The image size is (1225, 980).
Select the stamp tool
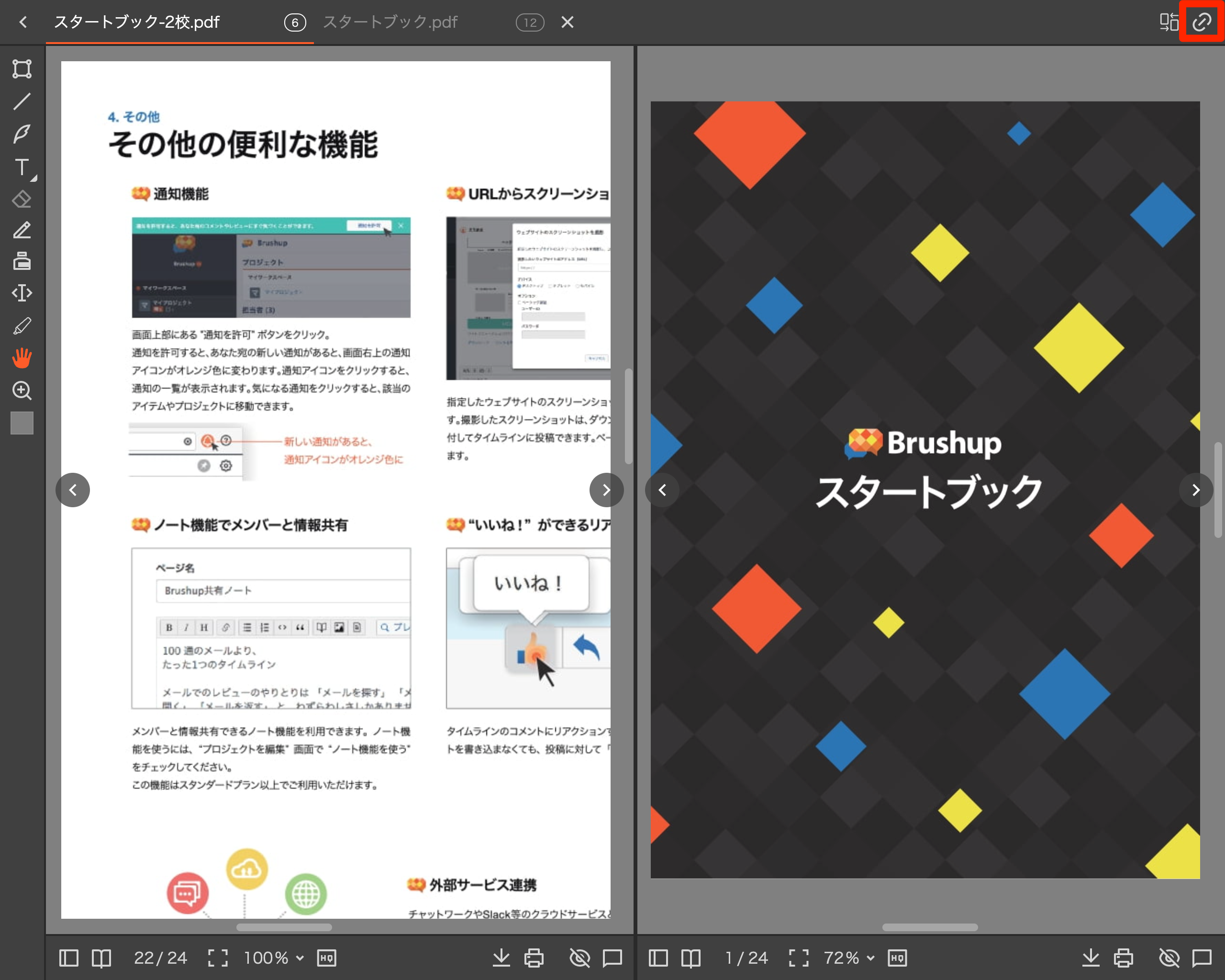(22, 261)
